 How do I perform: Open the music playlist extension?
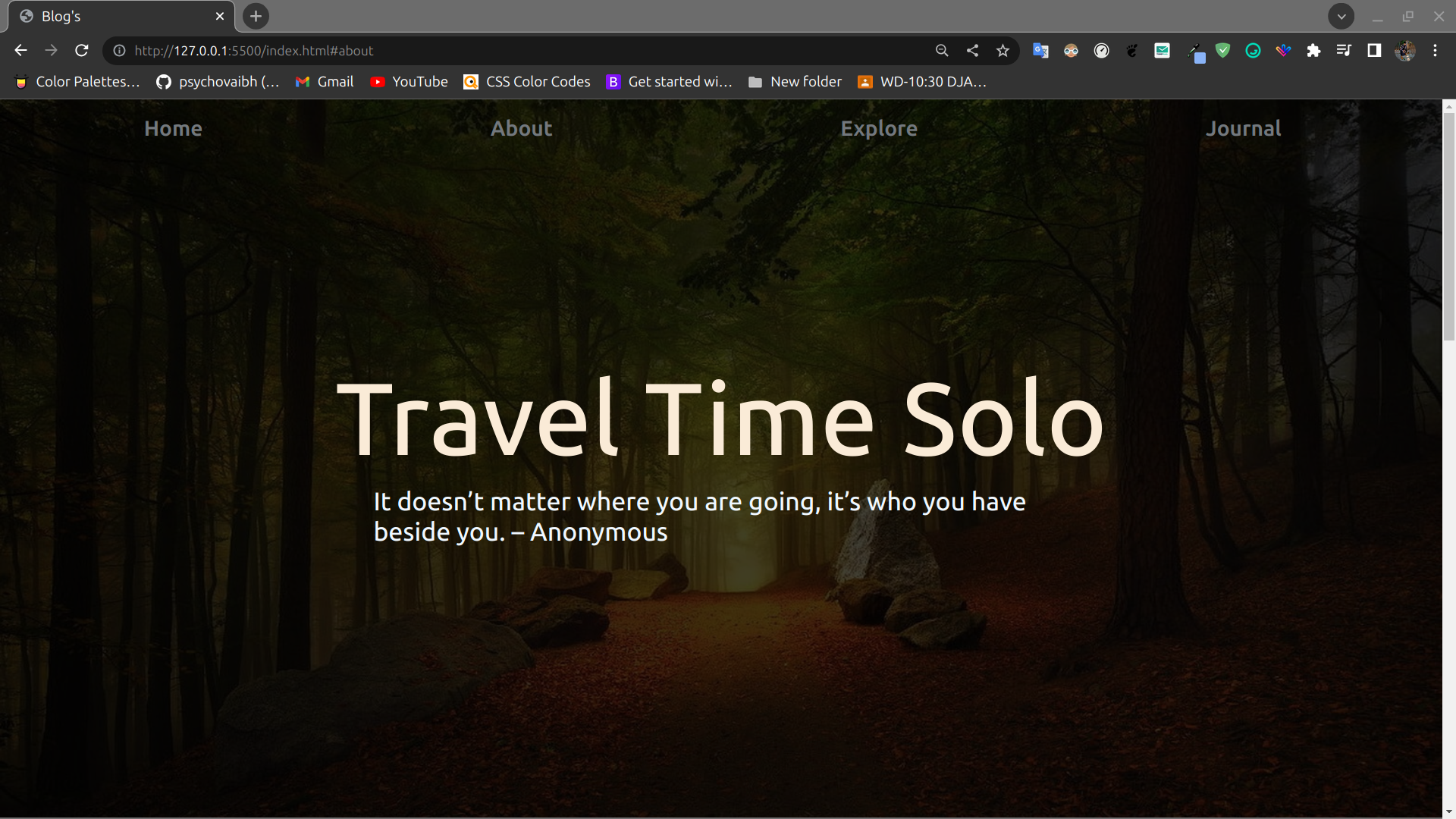coord(1344,51)
